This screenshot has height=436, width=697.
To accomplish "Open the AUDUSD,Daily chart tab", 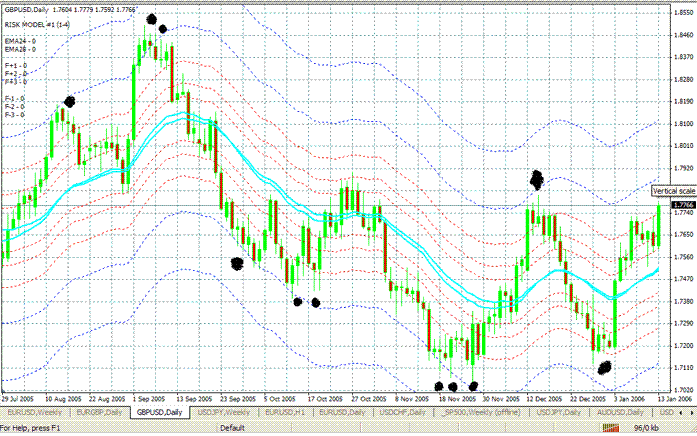I will pyautogui.click(x=620, y=412).
